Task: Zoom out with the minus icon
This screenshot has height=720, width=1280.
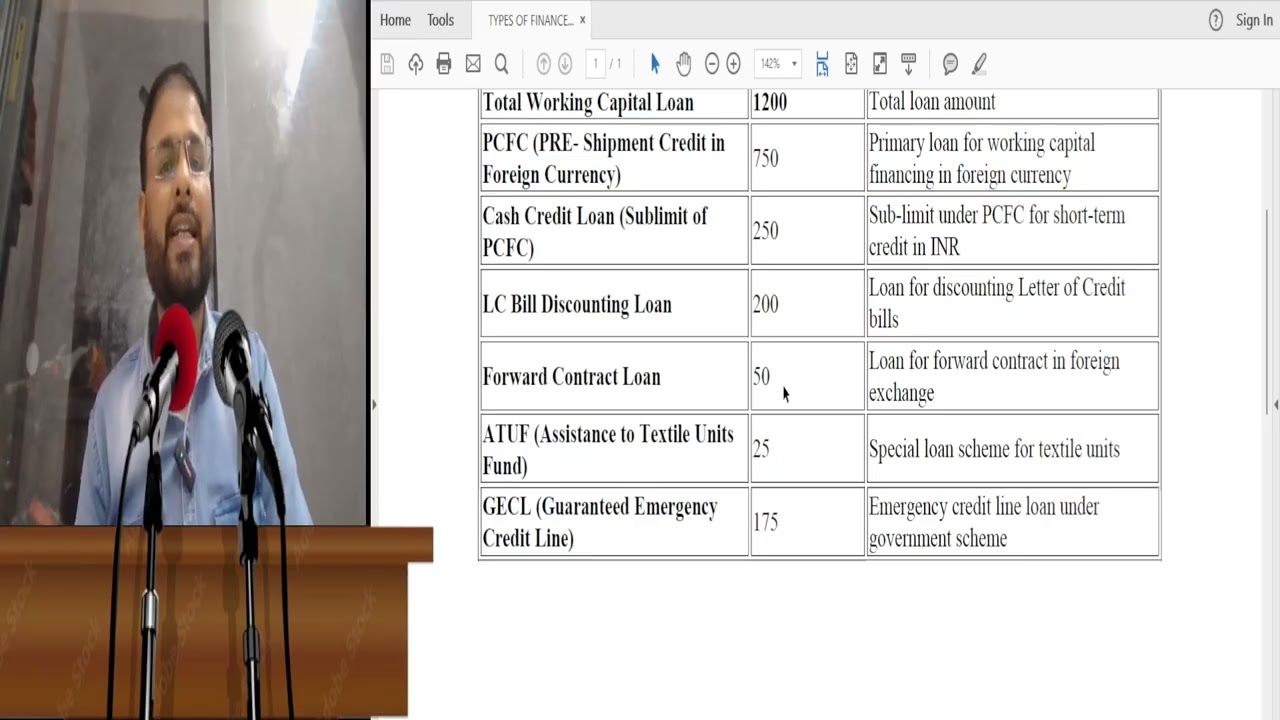Action: point(712,64)
